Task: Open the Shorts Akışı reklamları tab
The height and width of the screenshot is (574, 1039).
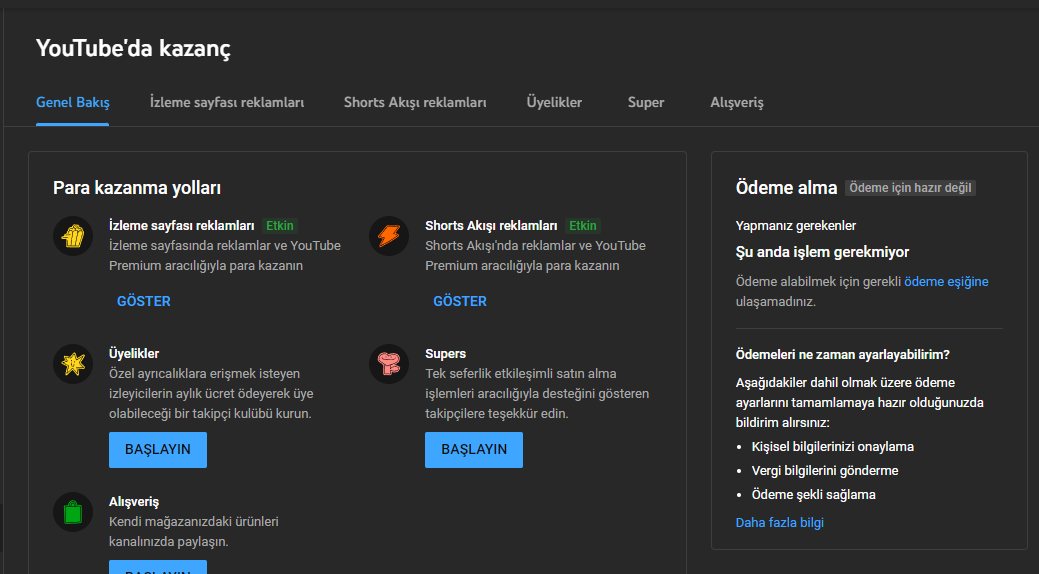Action: click(415, 102)
